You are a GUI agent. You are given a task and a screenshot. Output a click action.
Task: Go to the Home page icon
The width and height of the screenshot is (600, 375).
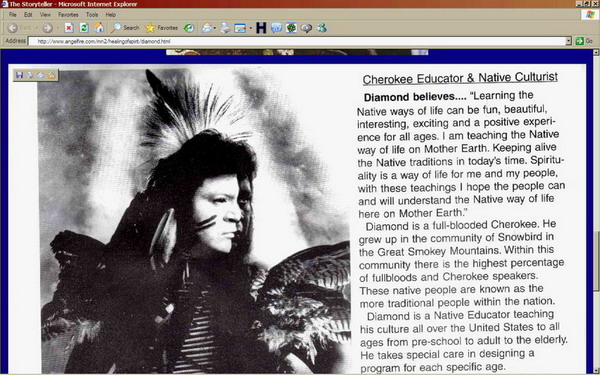click(x=99, y=28)
